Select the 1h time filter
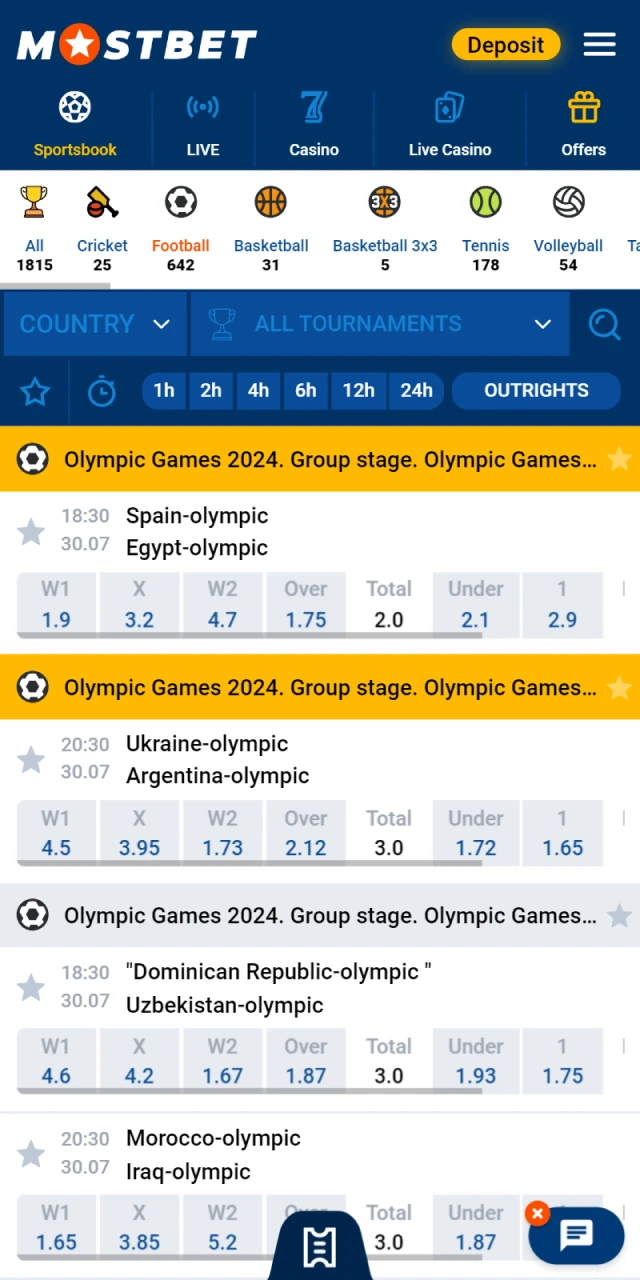The width and height of the screenshot is (640, 1280). click(164, 391)
